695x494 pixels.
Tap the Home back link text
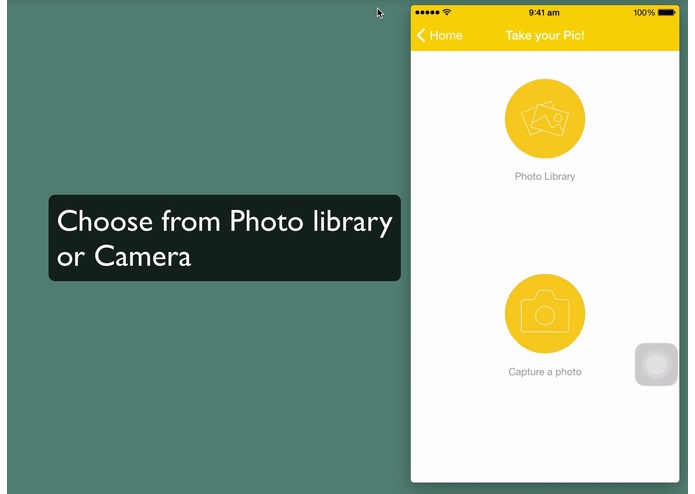446,35
